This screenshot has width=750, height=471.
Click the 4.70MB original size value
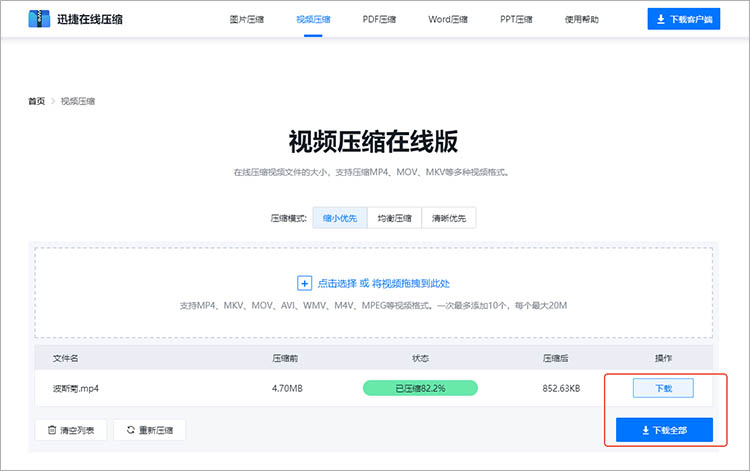point(287,388)
